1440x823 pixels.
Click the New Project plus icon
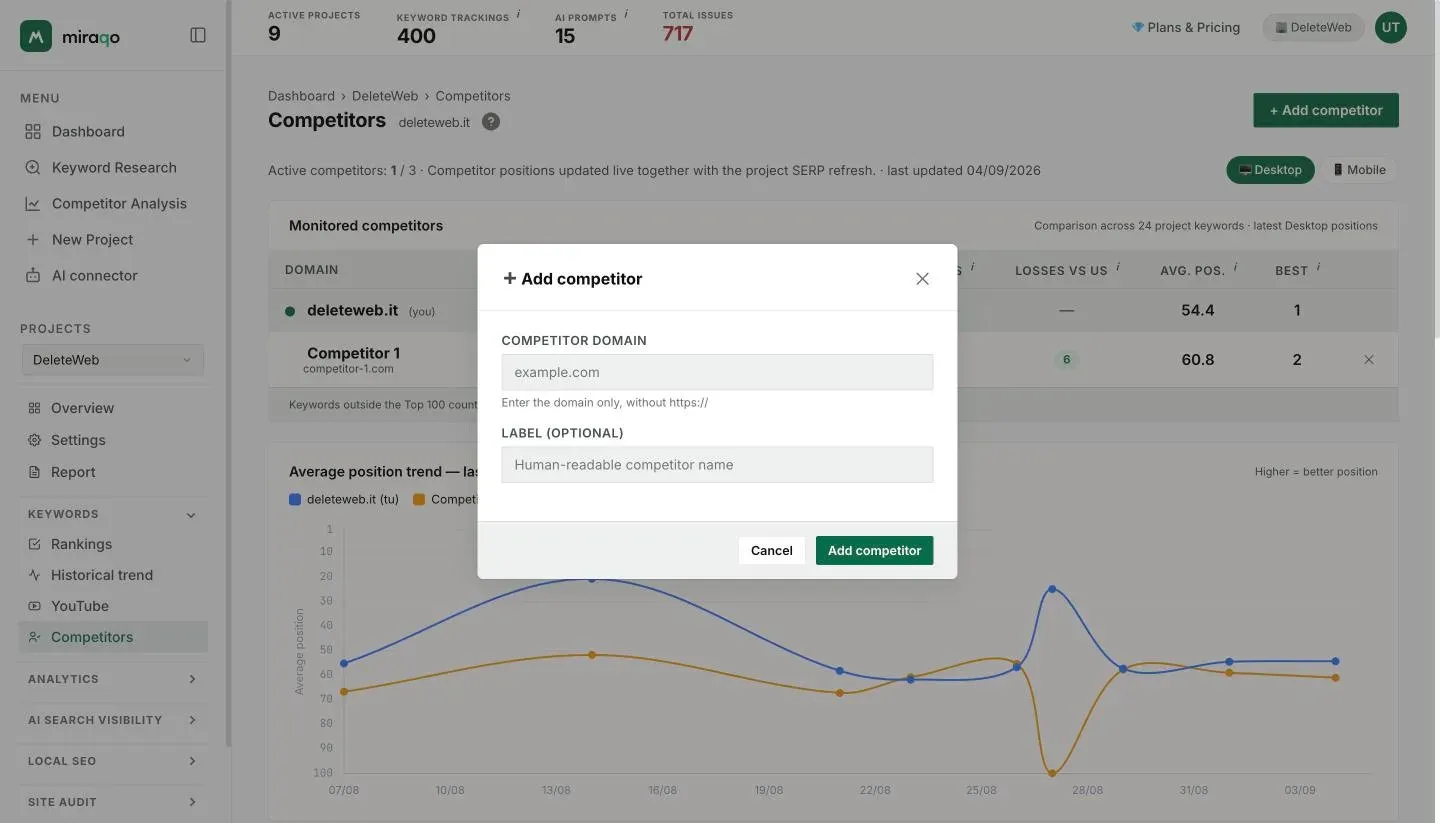pyautogui.click(x=33, y=240)
